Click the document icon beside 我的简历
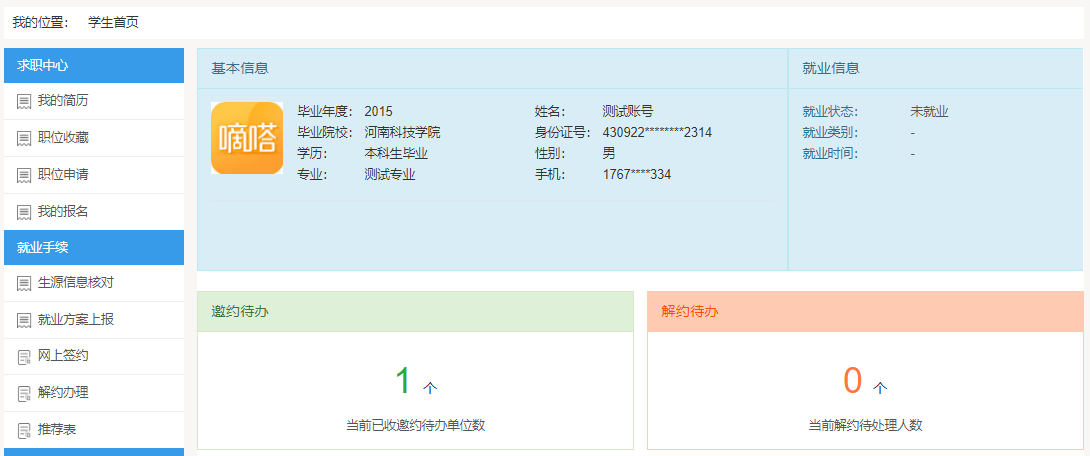The image size is (1090, 456). (24, 102)
